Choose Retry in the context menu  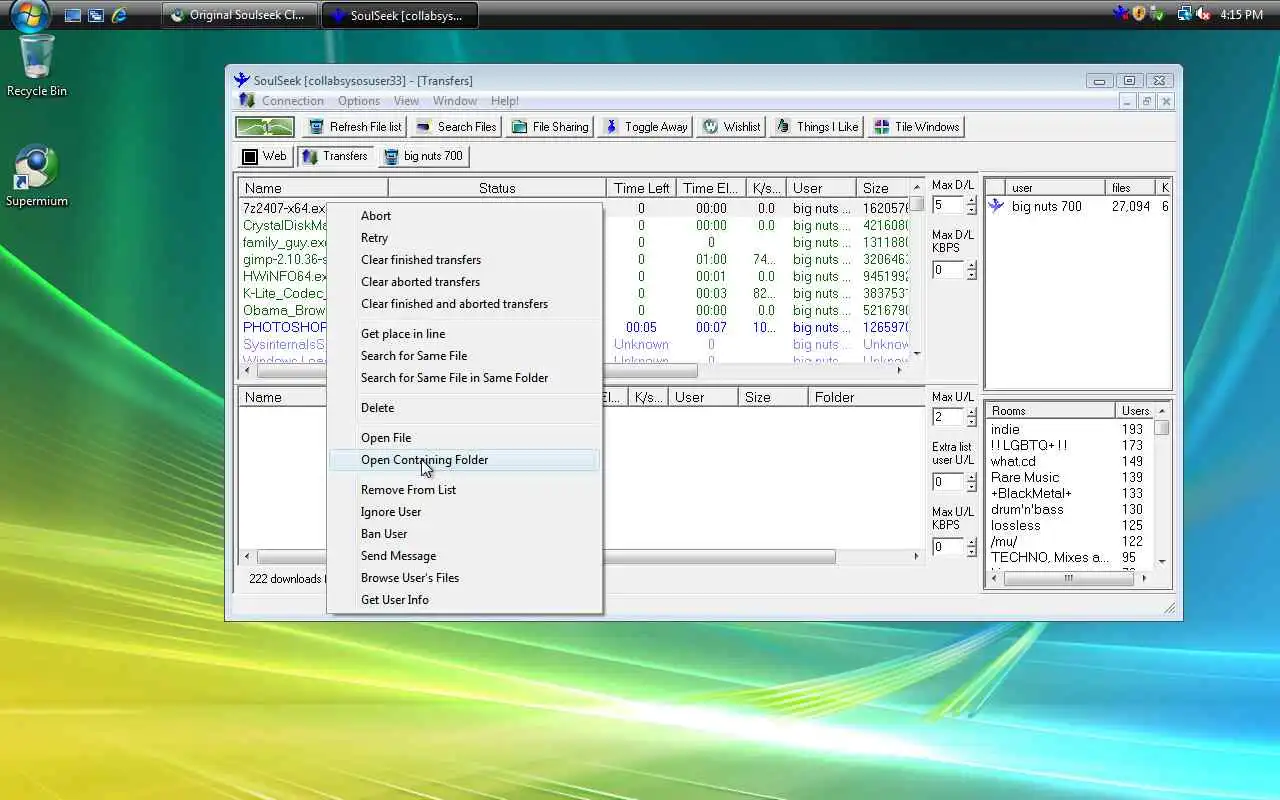click(465, 238)
